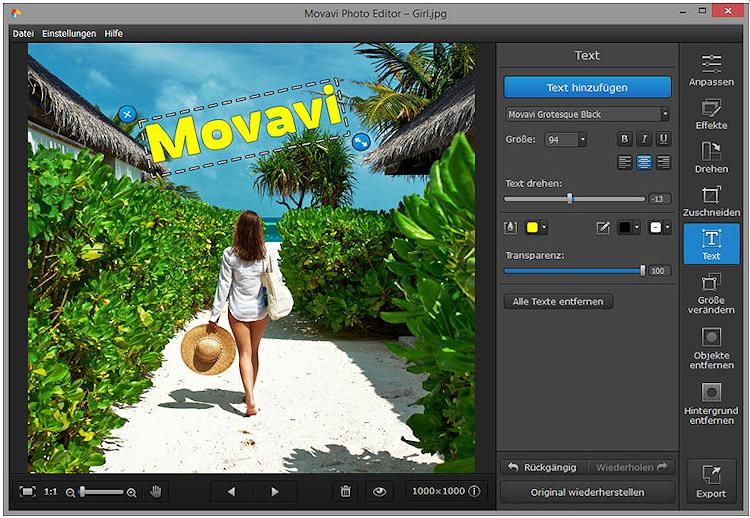Open the Objekte entfernen tool
The width and height of the screenshot is (750, 518).
pos(711,348)
